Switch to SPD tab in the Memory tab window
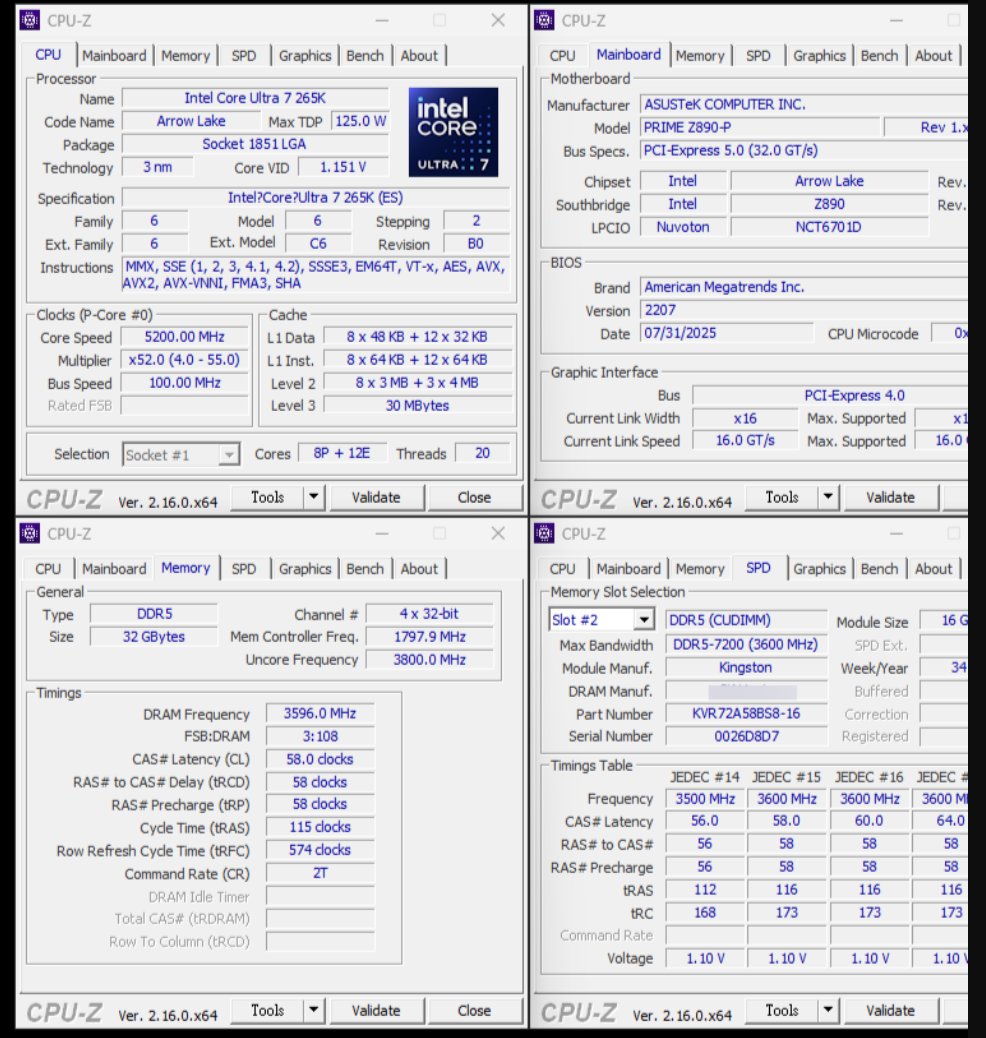 244,569
